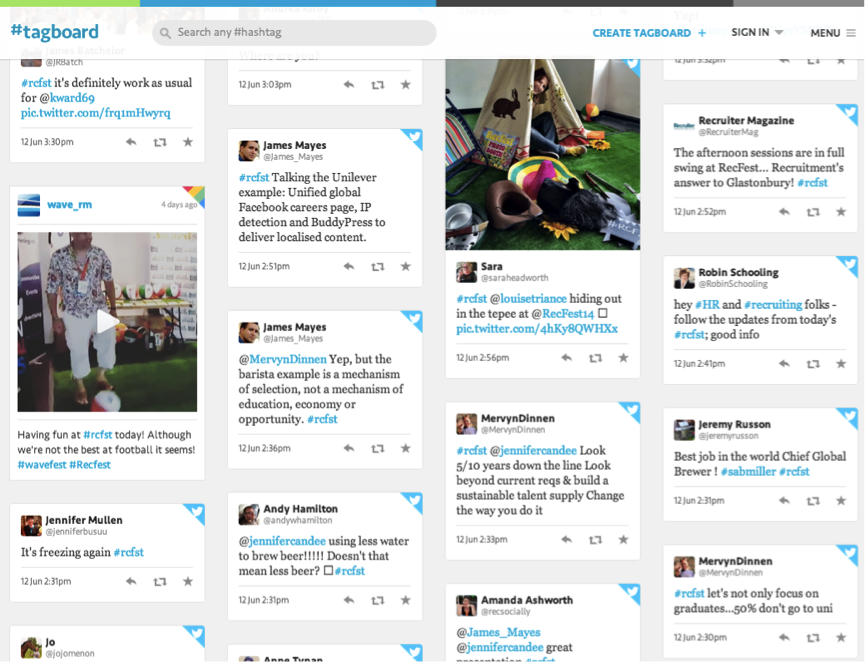Click the Google+ corner badge on wave_rm post
The width and height of the screenshot is (865, 662).
pyautogui.click(x=196, y=195)
